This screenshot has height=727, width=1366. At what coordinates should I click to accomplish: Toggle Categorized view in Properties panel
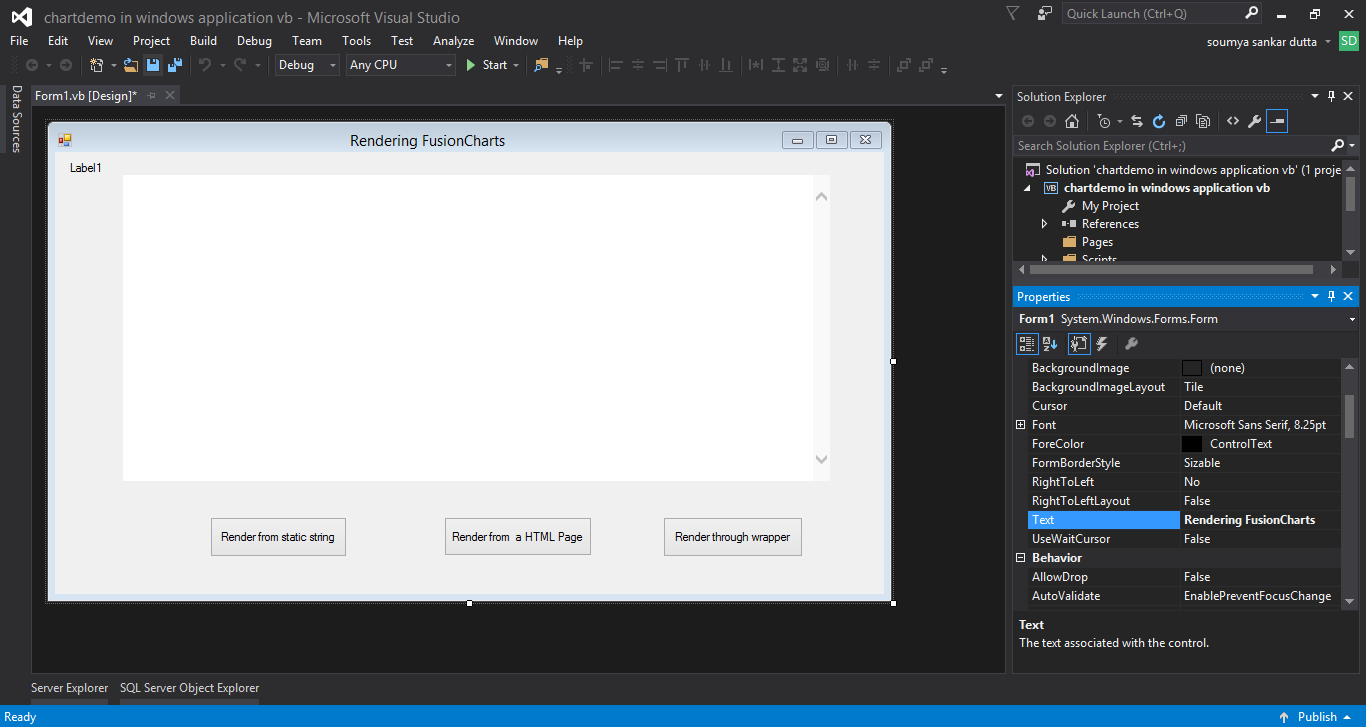coord(1027,344)
